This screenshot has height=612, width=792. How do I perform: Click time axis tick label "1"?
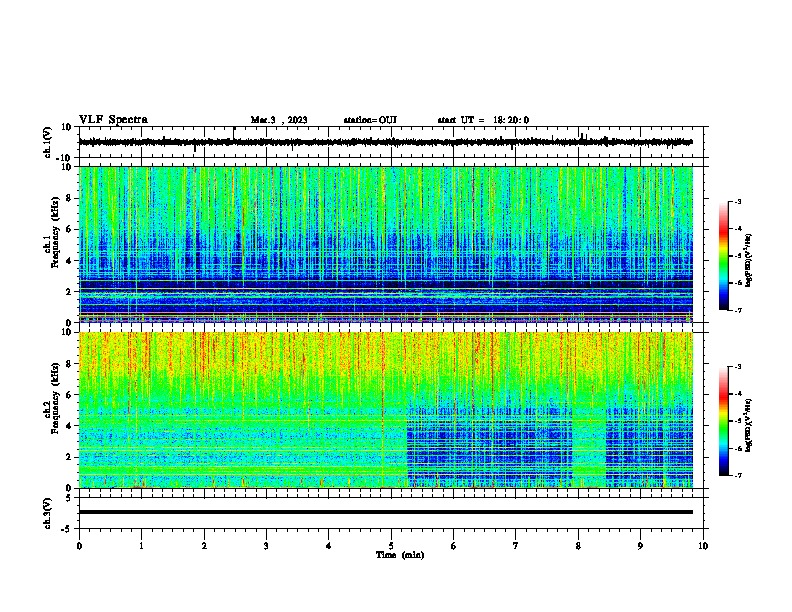tap(141, 546)
